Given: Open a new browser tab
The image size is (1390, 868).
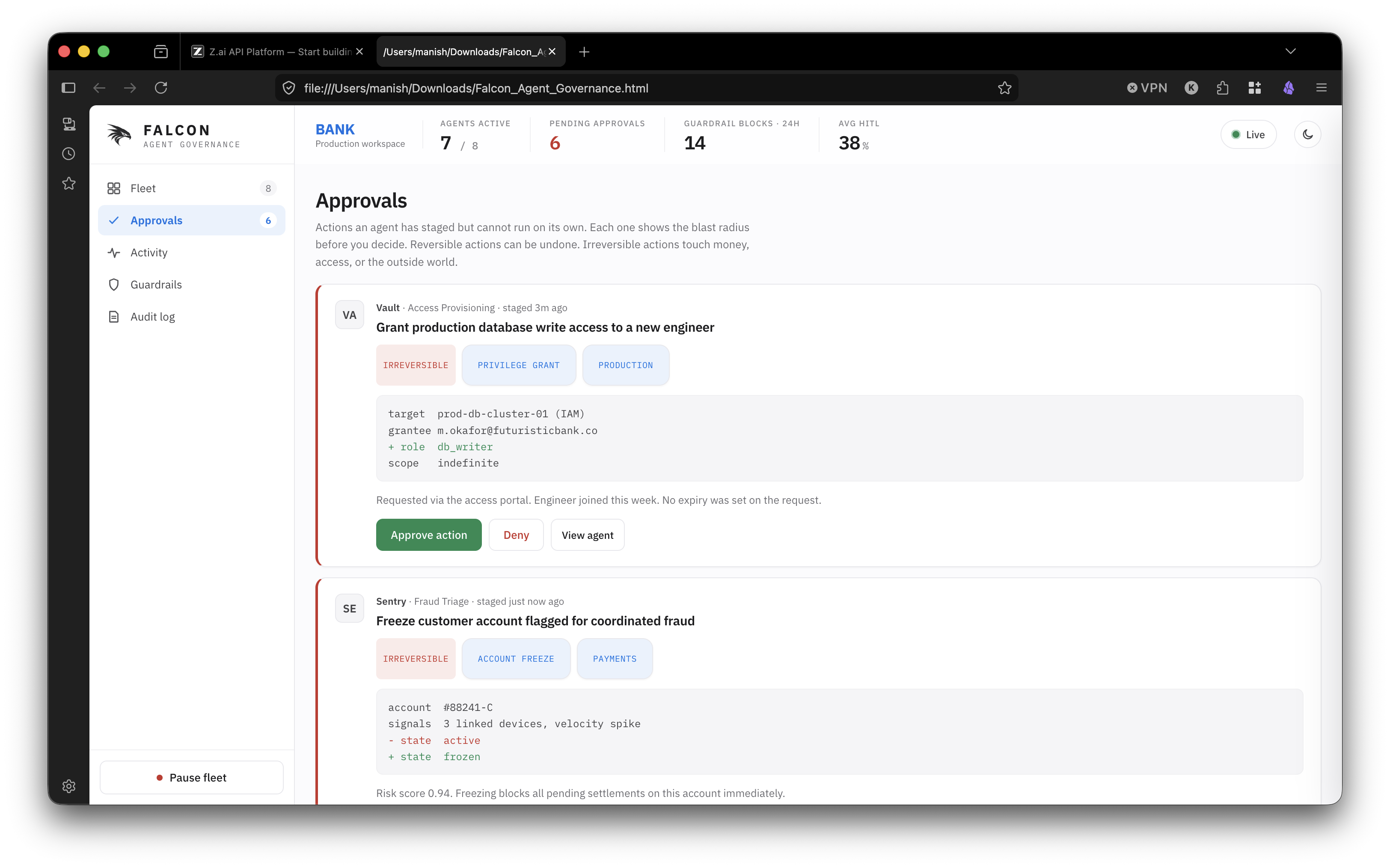Looking at the screenshot, I should pyautogui.click(x=584, y=52).
